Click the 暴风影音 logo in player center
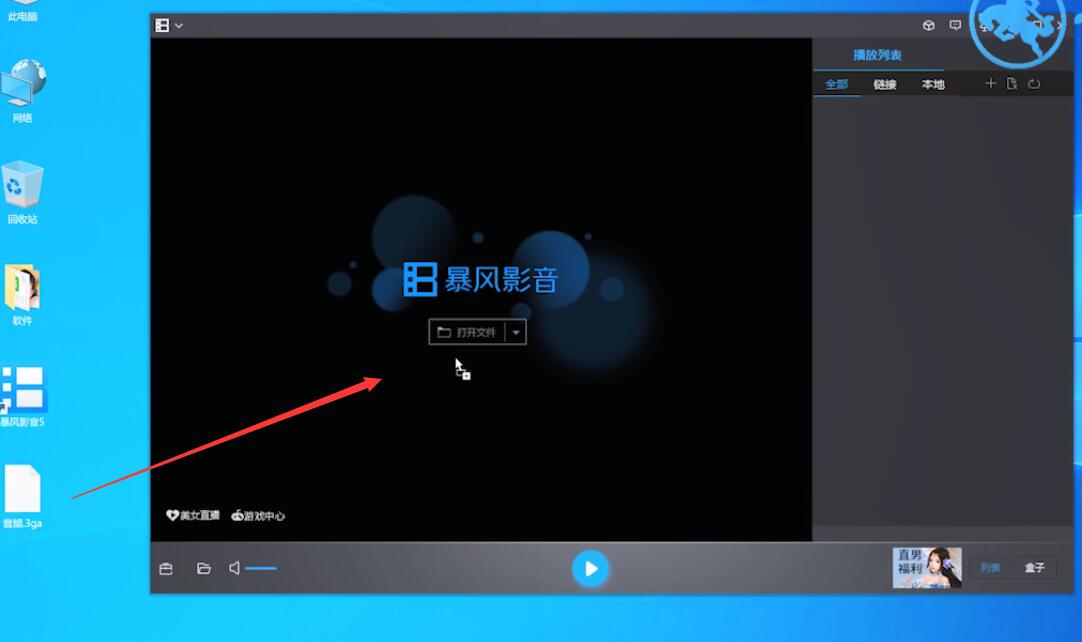Screen dimensions: 1082x642 tap(481, 279)
